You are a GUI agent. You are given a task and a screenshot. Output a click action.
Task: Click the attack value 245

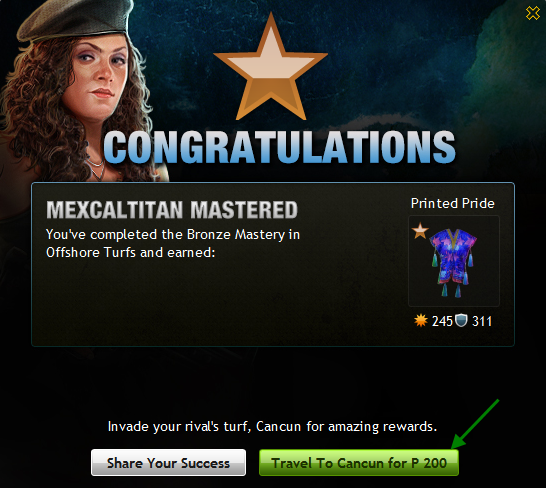(442, 321)
